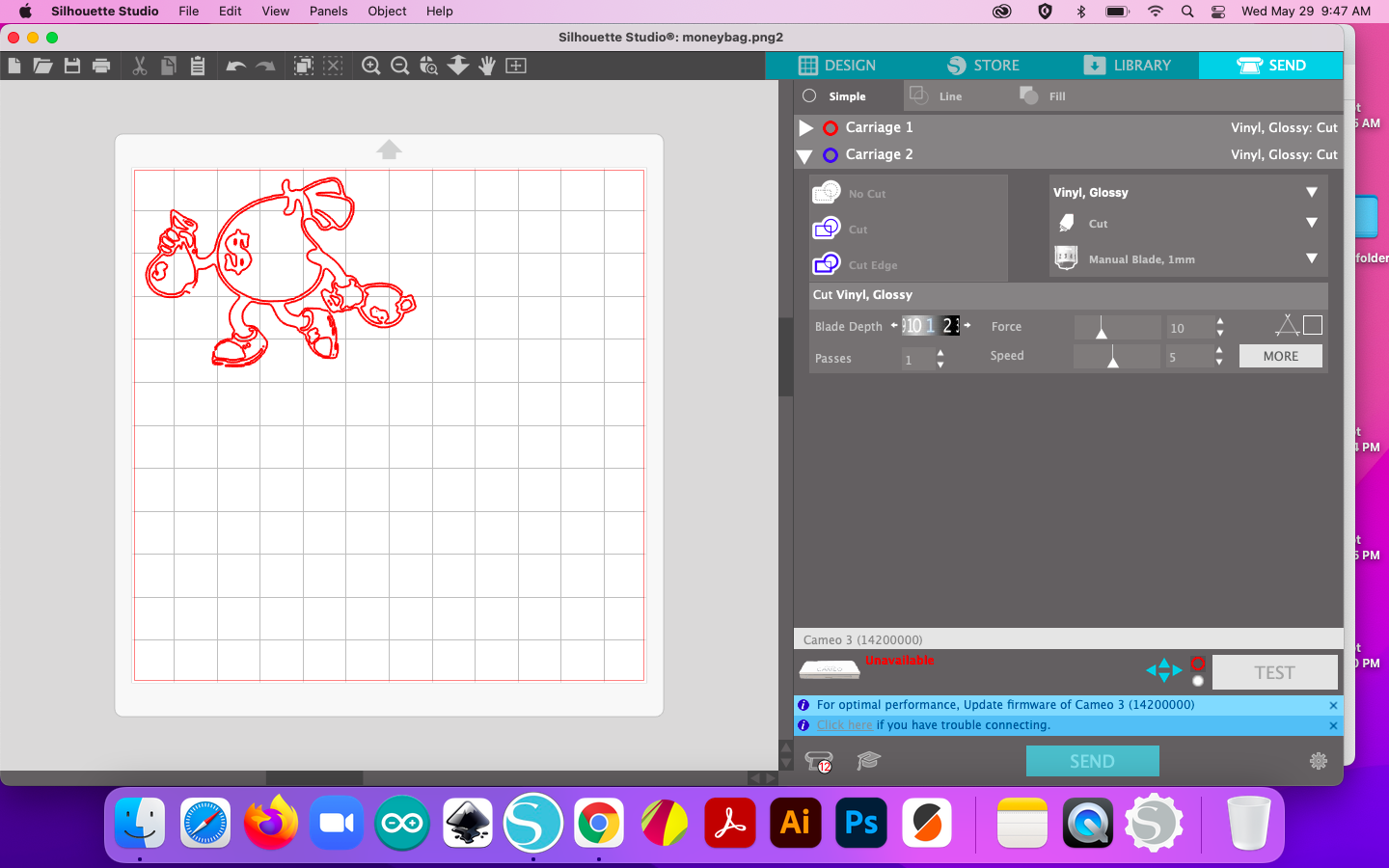Paste from clipboard using the clipboard icon
1389x868 pixels.
(198, 66)
